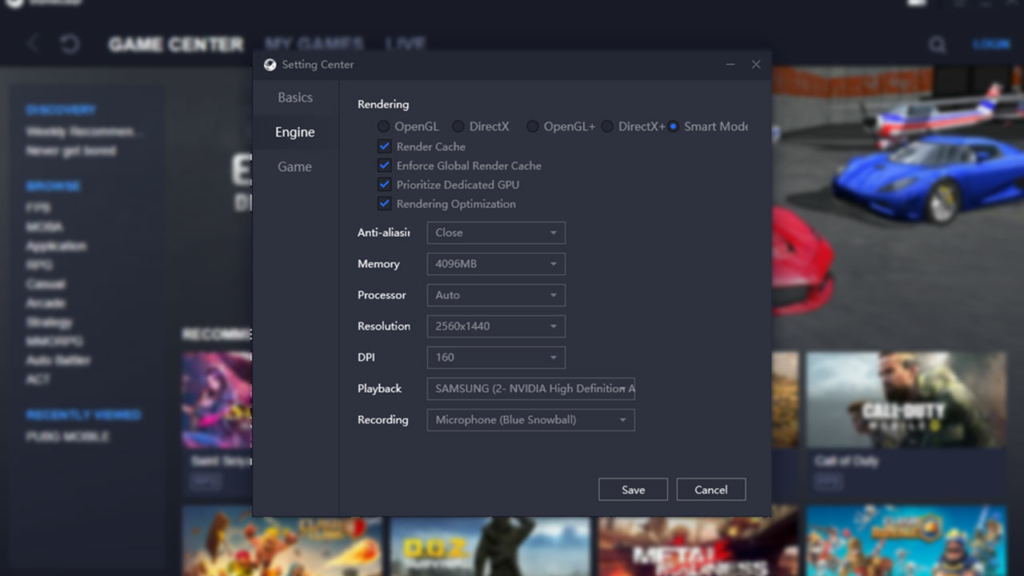Screen dimensions: 1024x576
Task: Open the Anti-aliasing dropdown
Action: [x=496, y=233]
